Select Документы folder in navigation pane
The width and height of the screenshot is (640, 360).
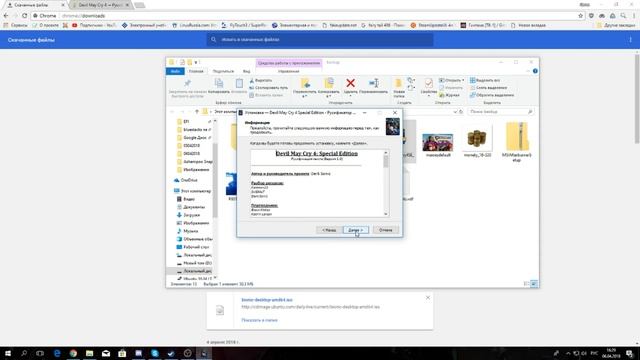pos(191,207)
